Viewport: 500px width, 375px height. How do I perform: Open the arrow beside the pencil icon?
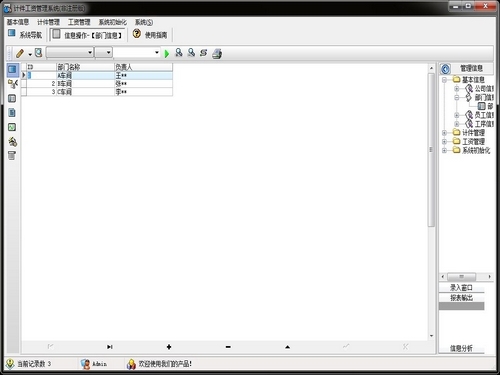pos(30,54)
